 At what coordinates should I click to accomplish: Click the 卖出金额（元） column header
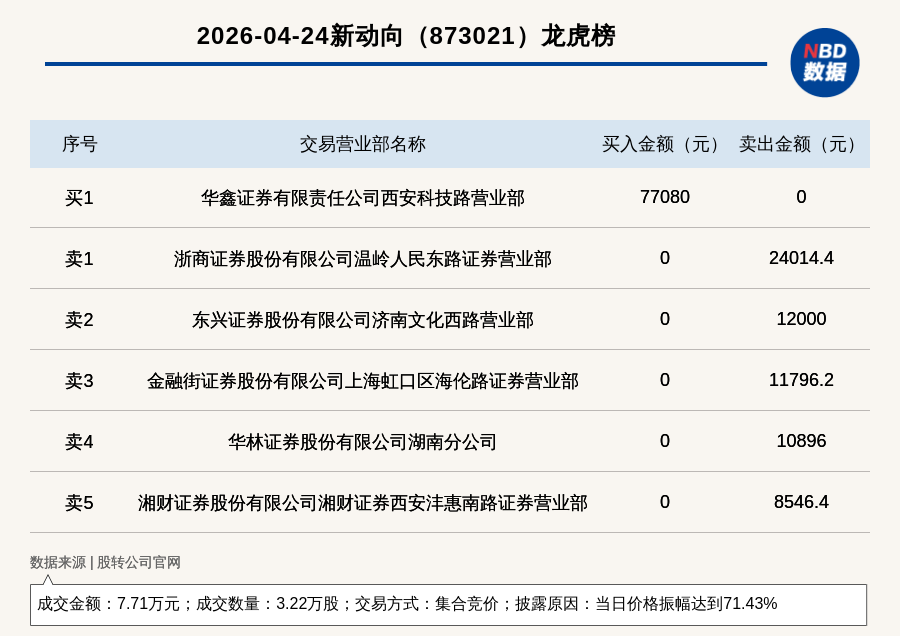point(801,144)
